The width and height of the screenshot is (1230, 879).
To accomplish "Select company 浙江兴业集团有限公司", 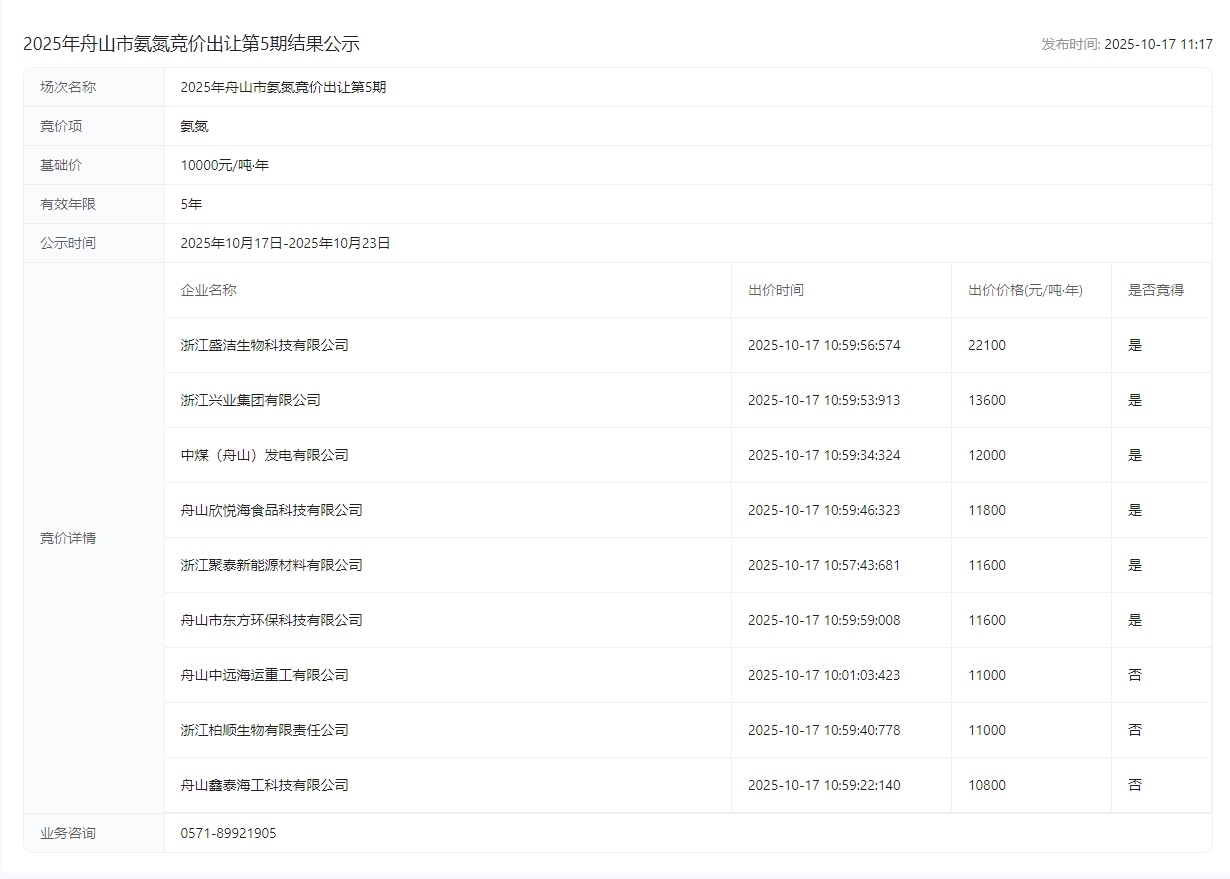I will pyautogui.click(x=250, y=400).
